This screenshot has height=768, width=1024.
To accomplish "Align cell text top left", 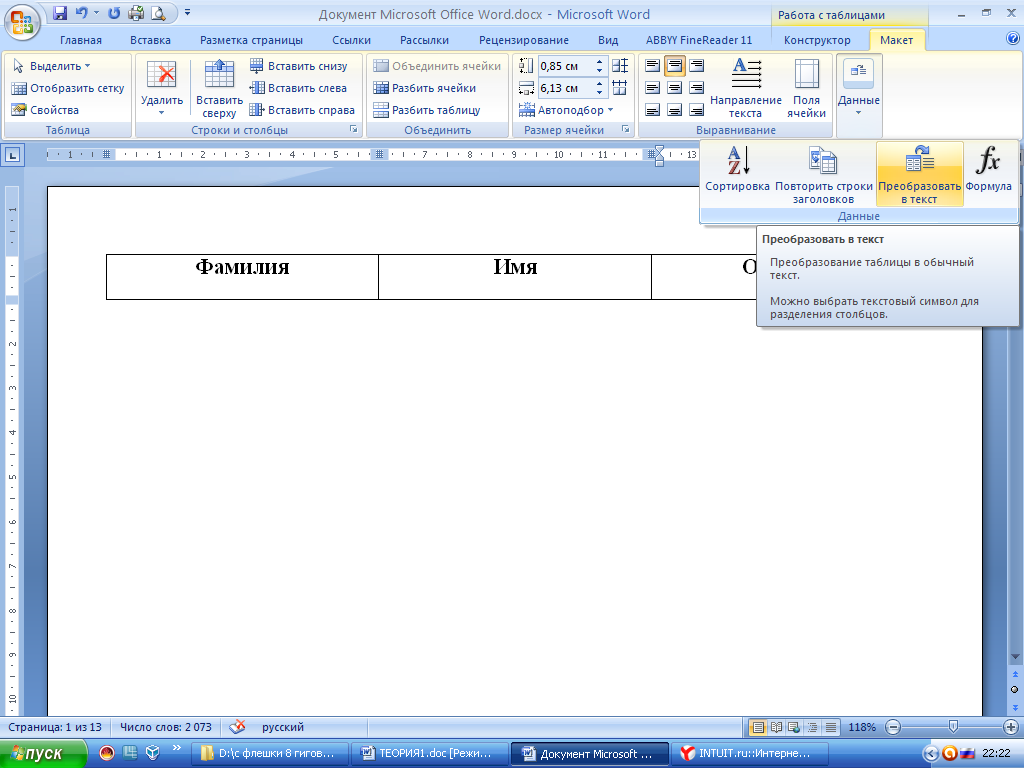I will 652,66.
